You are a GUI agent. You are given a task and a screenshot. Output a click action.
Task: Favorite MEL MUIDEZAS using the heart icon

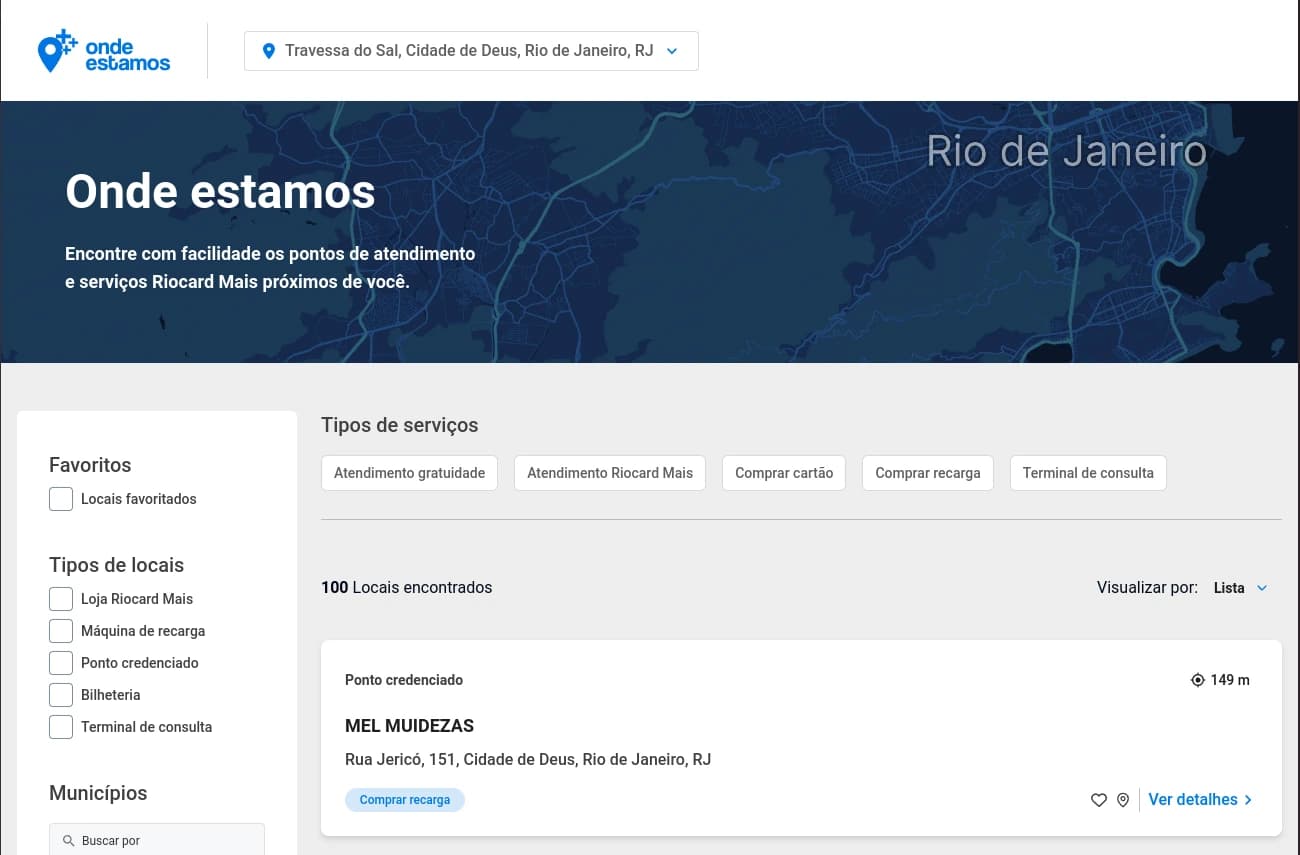point(1098,800)
